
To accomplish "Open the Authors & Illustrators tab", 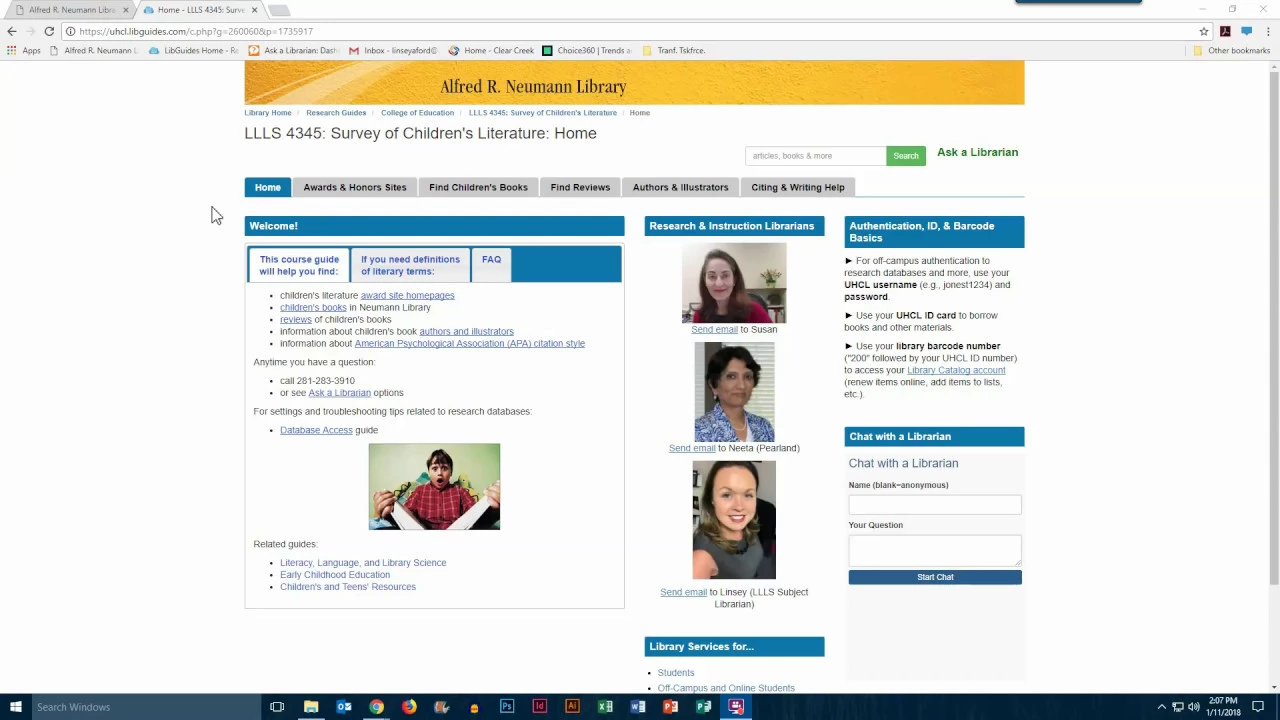I will point(680,187).
